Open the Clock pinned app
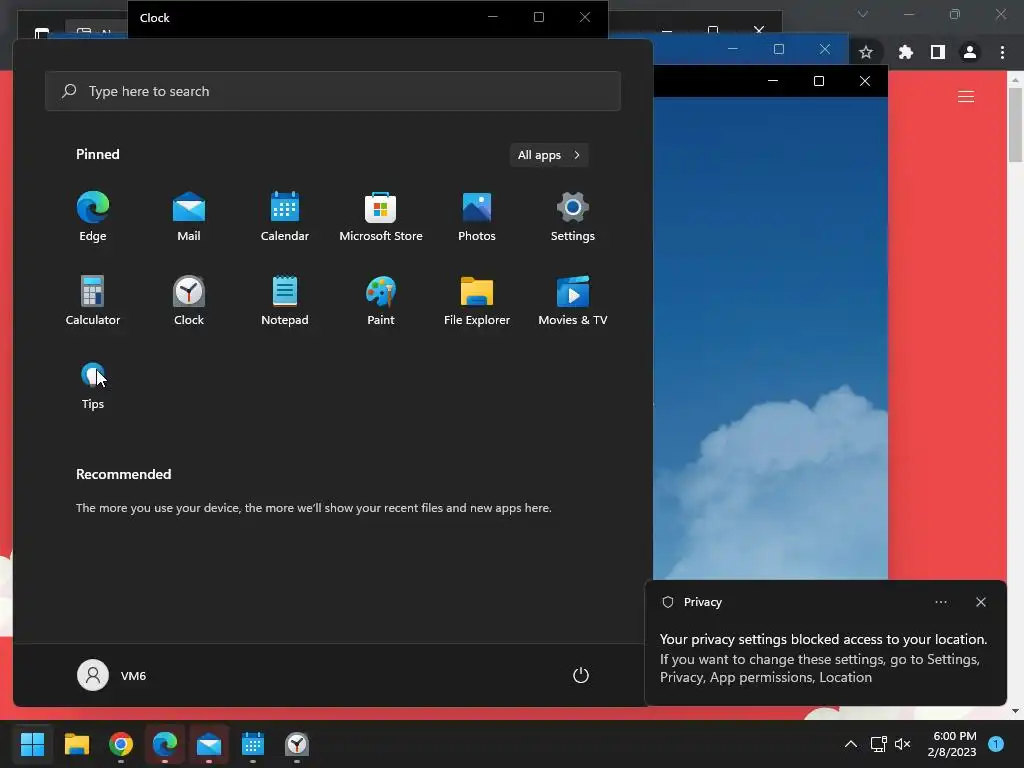 click(x=189, y=300)
